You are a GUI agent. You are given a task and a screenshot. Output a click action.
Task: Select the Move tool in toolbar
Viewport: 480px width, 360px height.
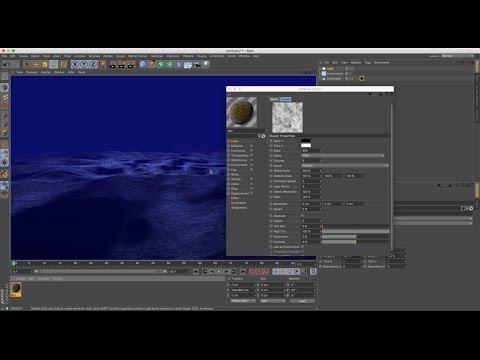[36, 64]
